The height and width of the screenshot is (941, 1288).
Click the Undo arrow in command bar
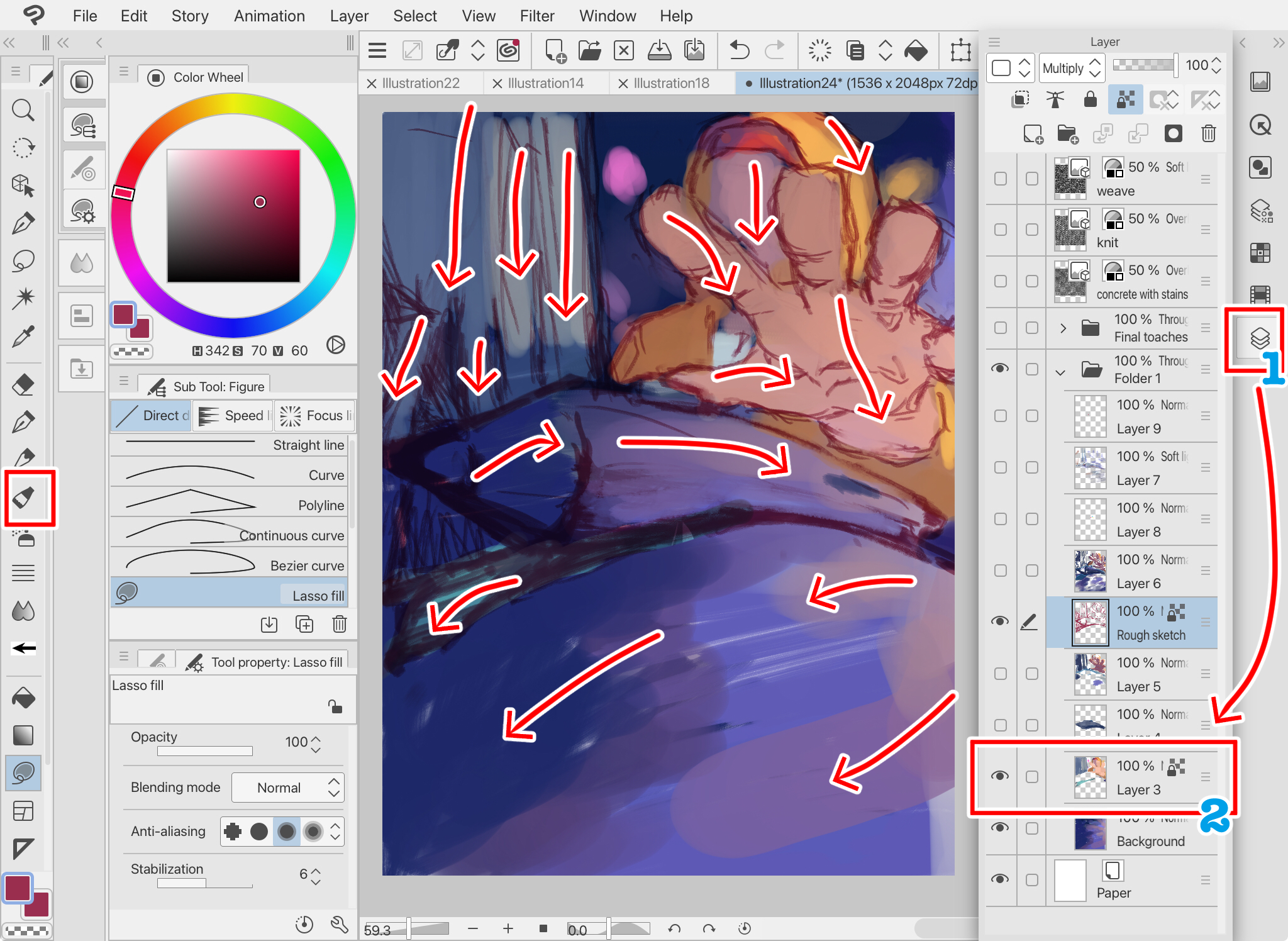click(x=740, y=50)
